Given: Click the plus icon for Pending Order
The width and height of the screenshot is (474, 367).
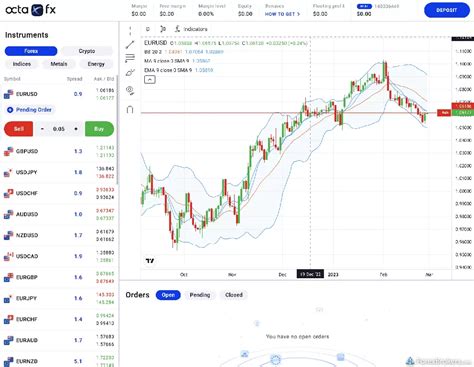Looking at the screenshot, I should (x=10, y=110).
